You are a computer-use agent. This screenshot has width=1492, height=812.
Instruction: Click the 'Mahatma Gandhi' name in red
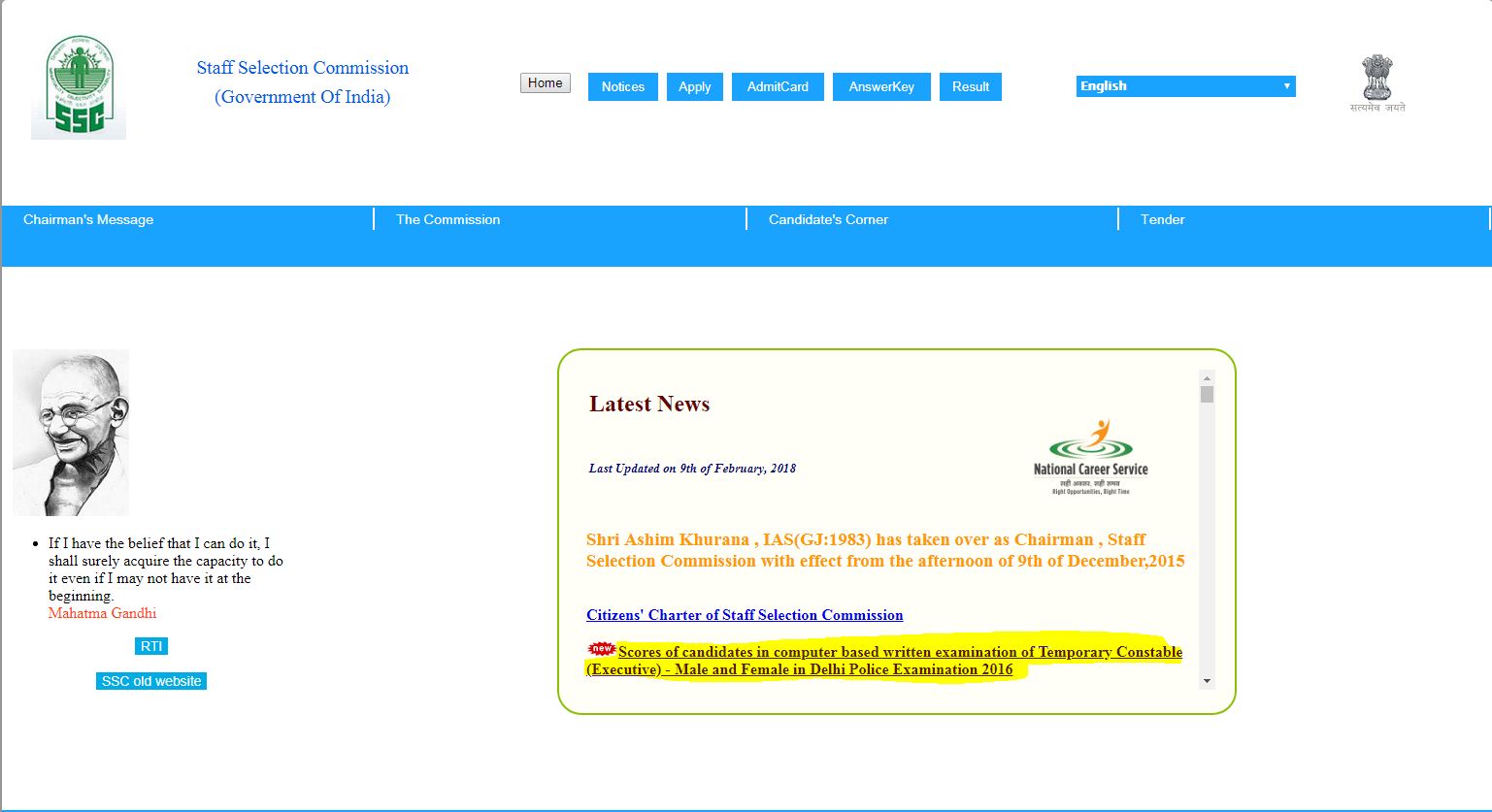tap(102, 613)
